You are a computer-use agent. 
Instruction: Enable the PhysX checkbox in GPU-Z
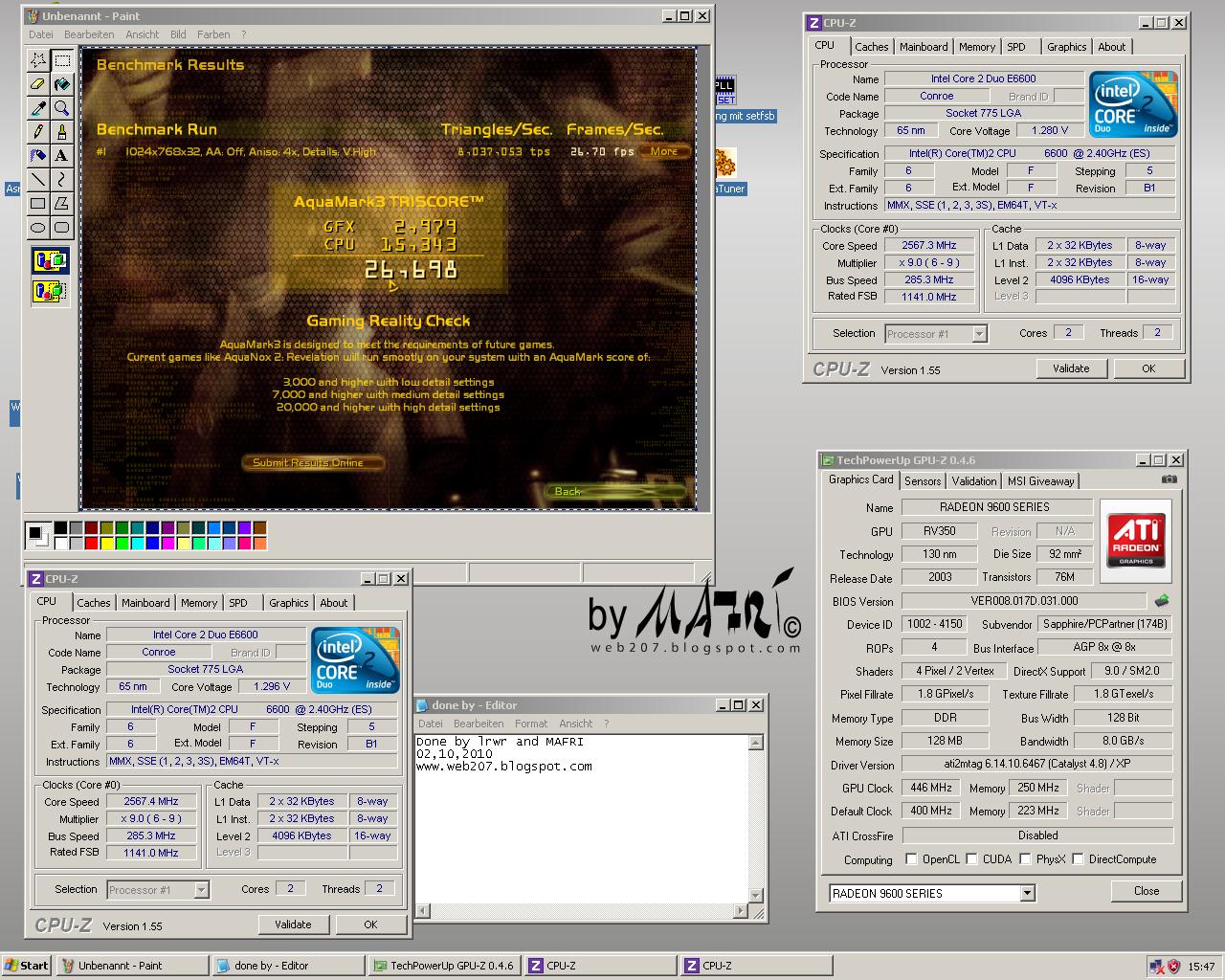pos(1025,859)
